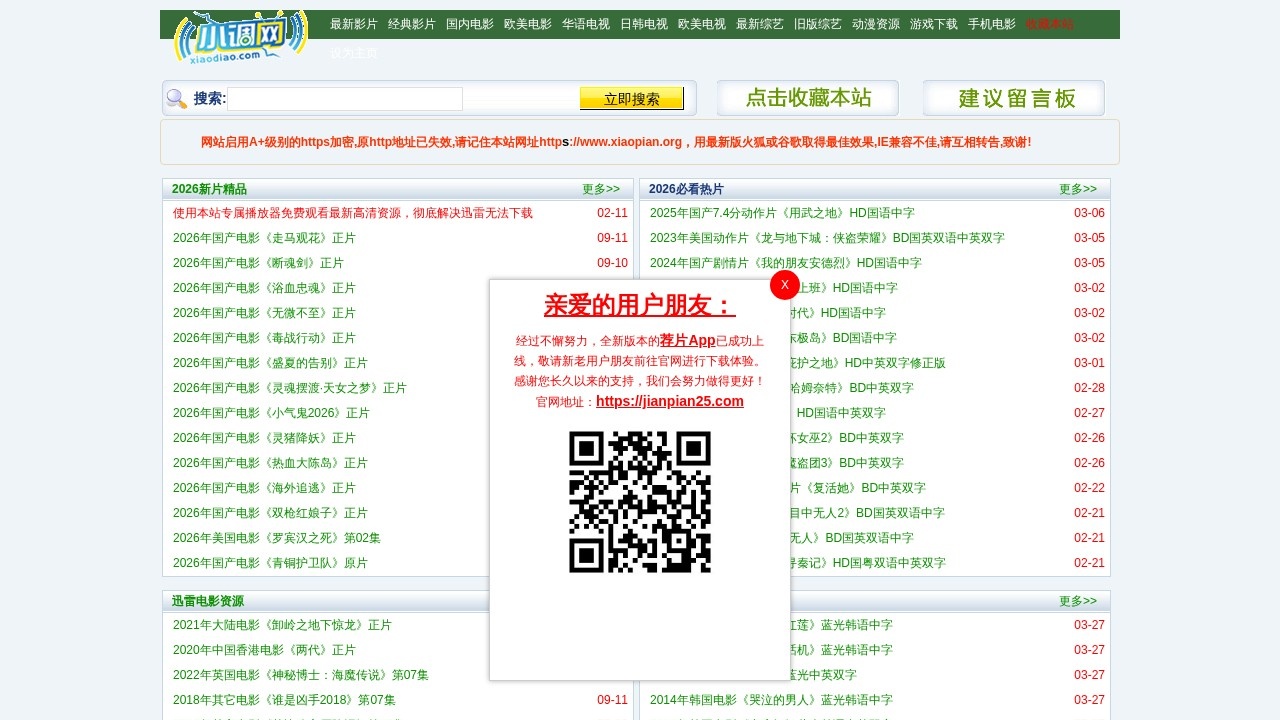Click 设为主页 link under the navigation
Screen dimensions: 1280x720
point(354,53)
